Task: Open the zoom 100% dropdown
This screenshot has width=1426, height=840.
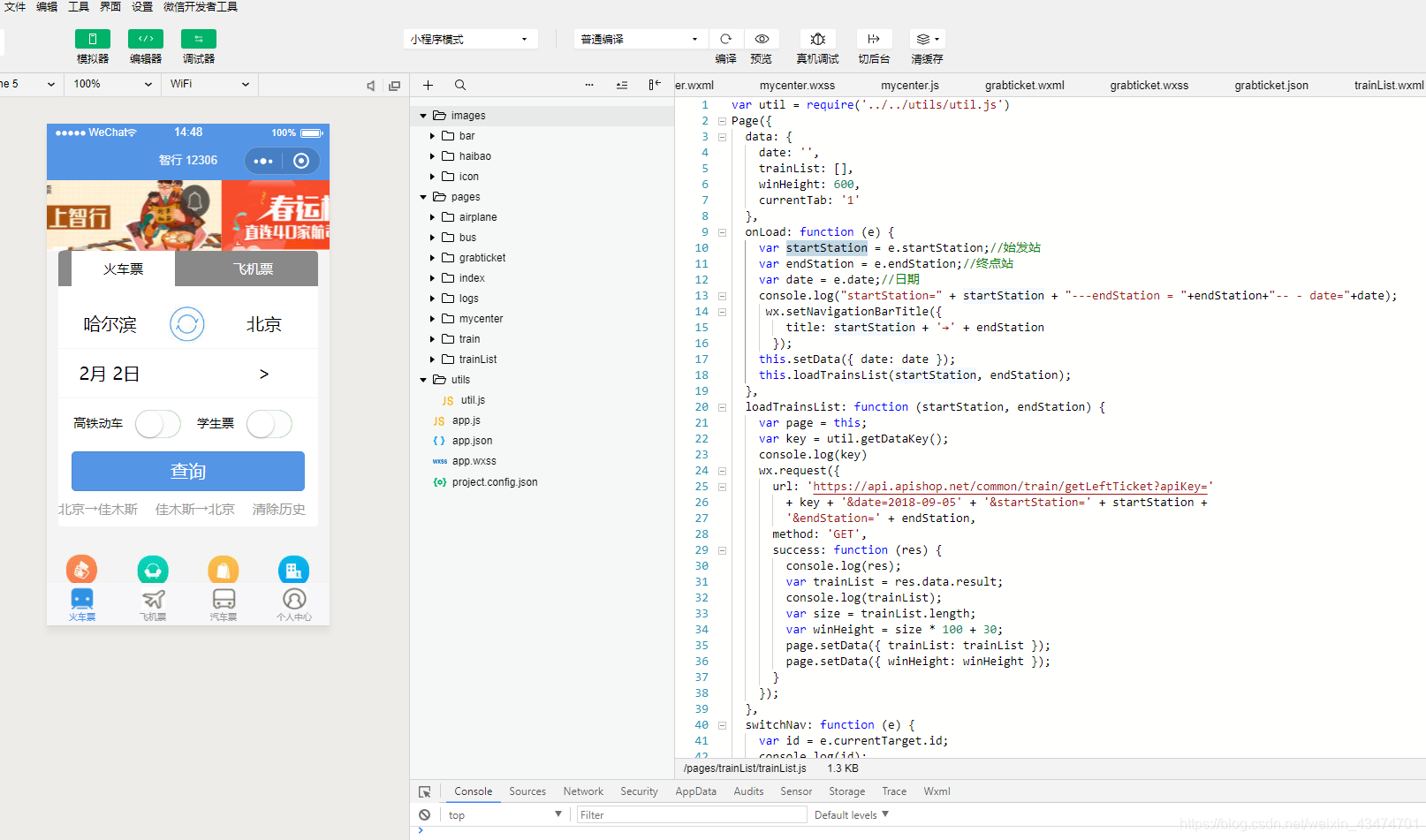Action: tap(112, 84)
